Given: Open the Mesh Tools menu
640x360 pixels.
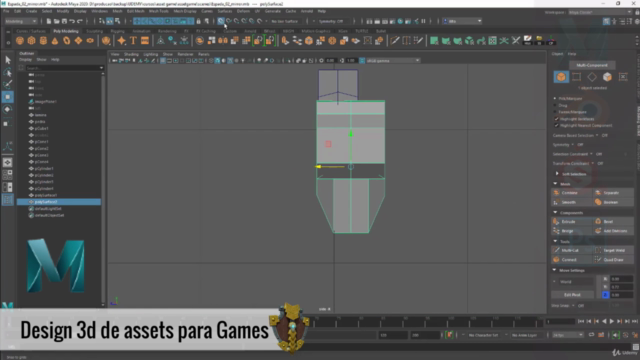Looking at the screenshot, I should [158, 11].
